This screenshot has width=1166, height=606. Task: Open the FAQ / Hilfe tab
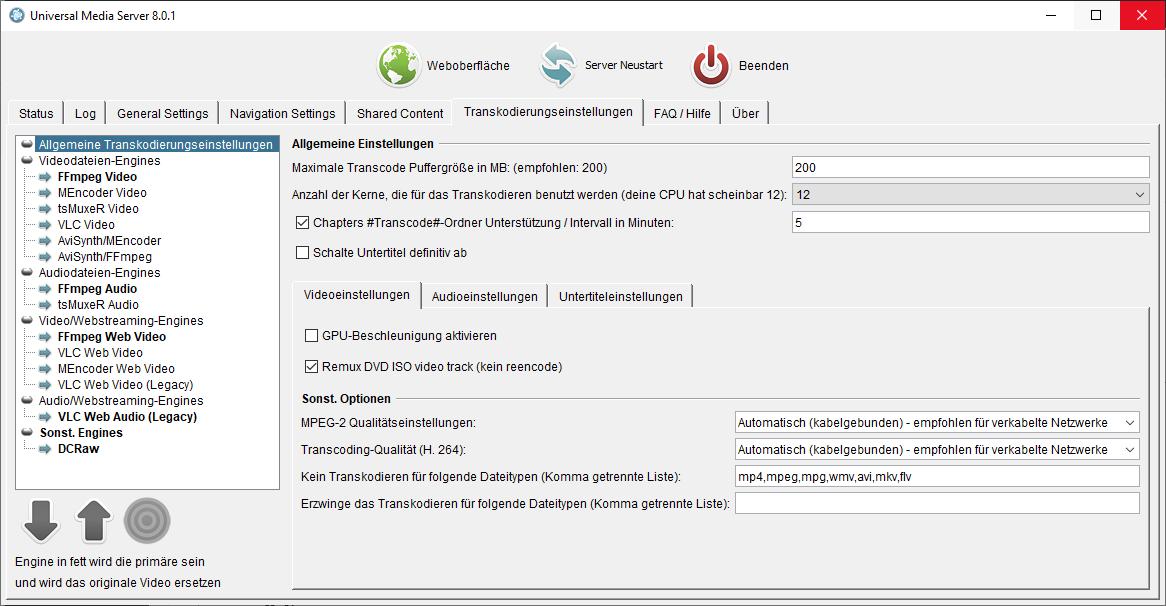coord(682,113)
